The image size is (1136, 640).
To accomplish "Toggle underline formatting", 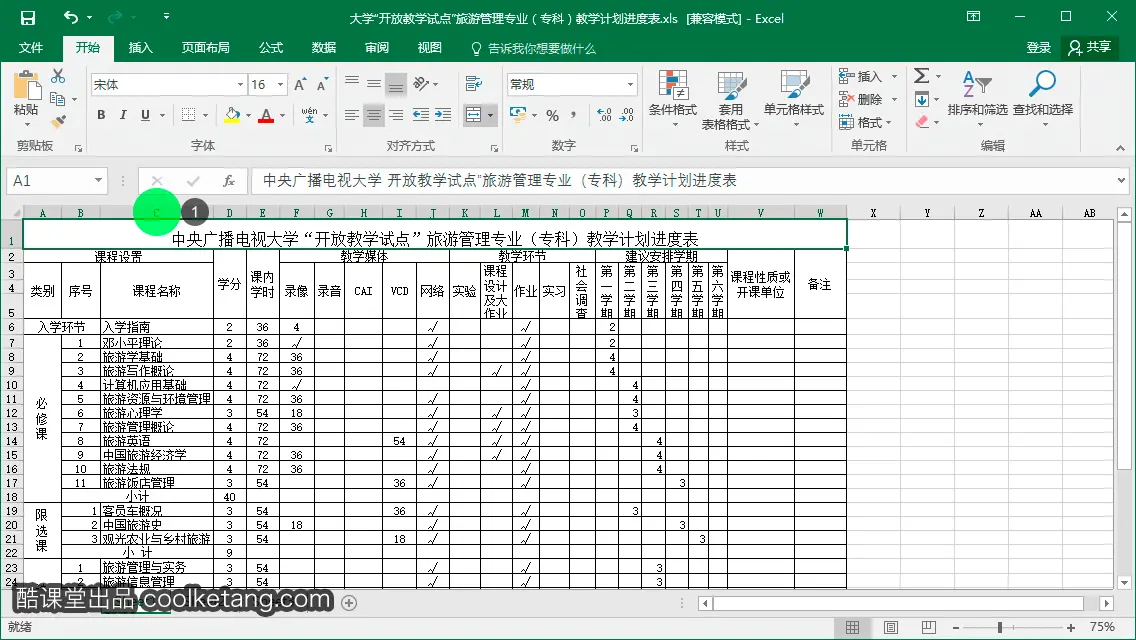I will tap(146, 115).
